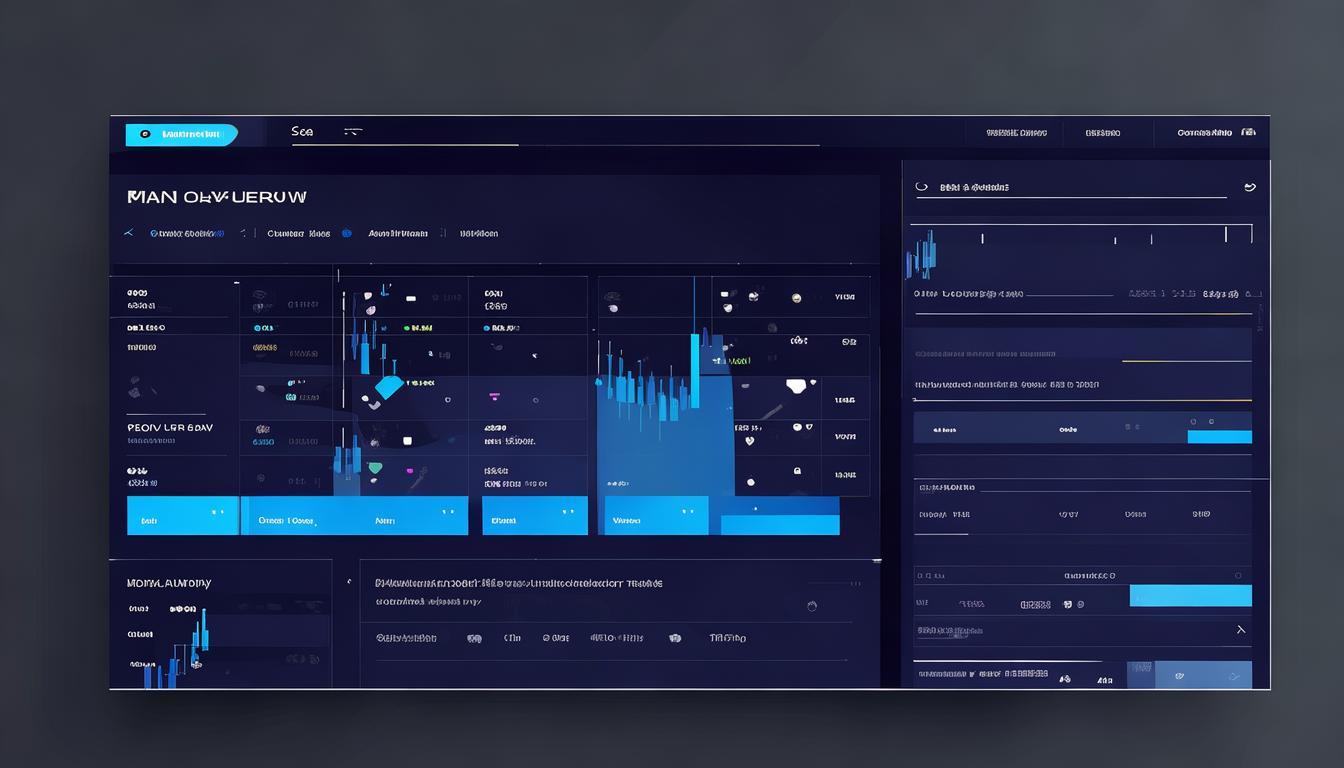Click the leftmost cyan button below the chart grid
The image size is (1344, 768).
(x=182, y=516)
